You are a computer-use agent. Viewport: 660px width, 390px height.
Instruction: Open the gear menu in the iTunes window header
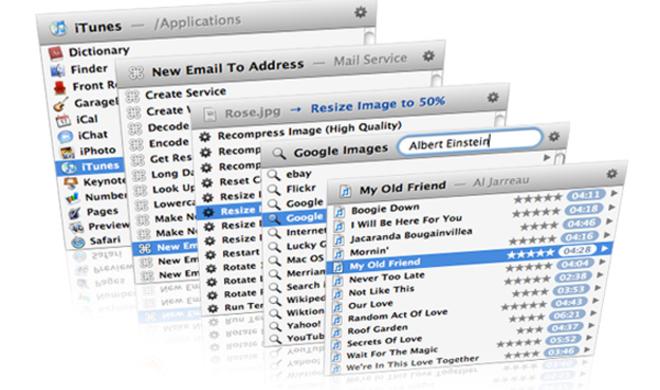pos(360,12)
